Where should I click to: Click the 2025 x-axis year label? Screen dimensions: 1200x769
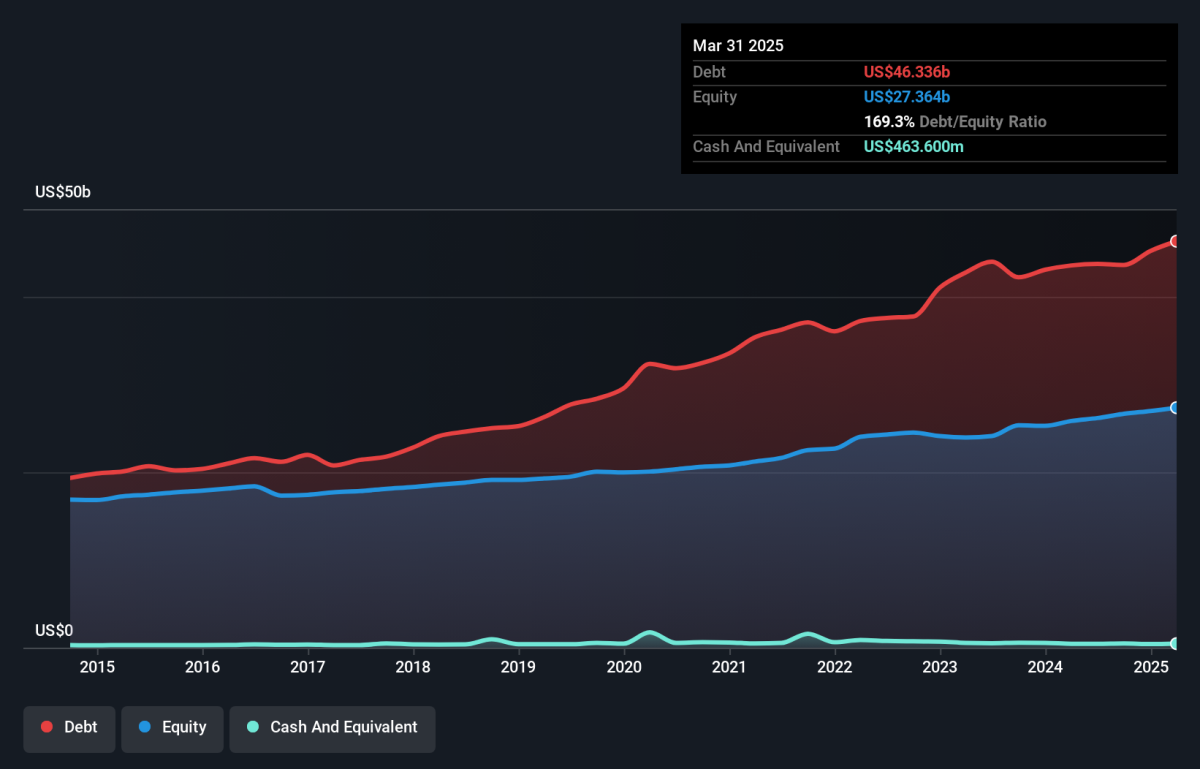(x=1151, y=667)
